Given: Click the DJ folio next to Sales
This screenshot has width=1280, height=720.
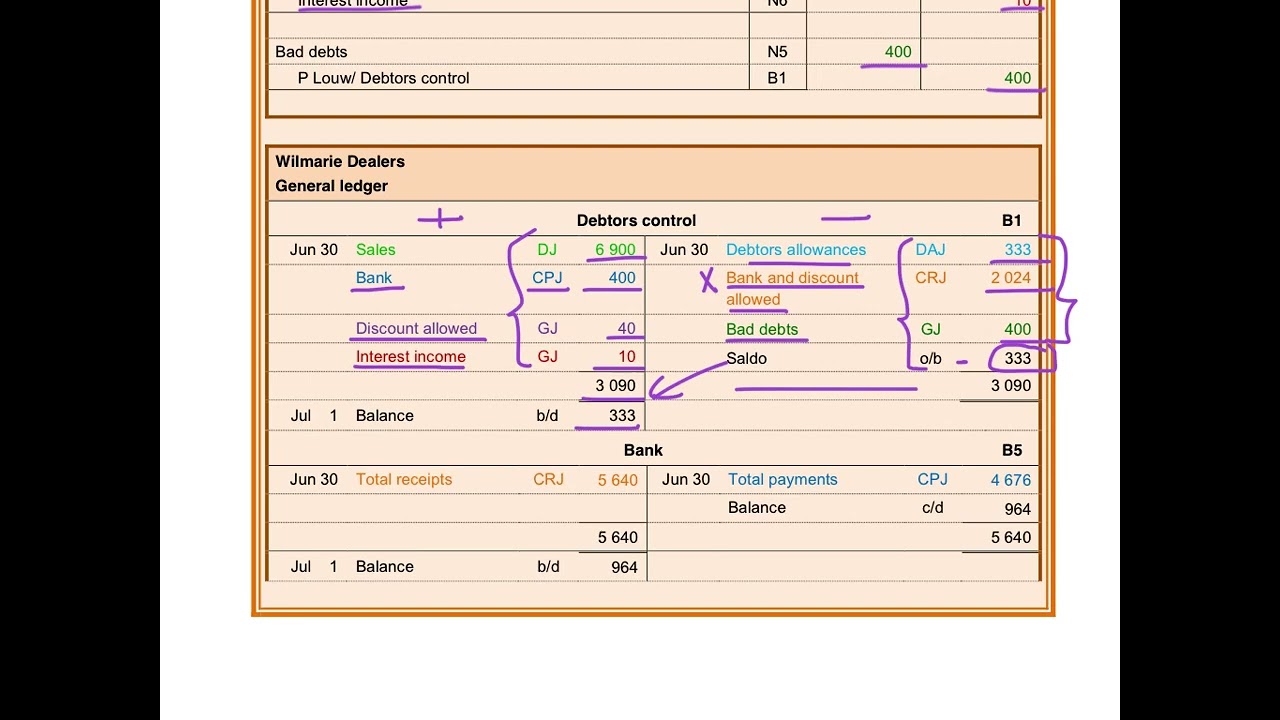Looking at the screenshot, I should point(547,250).
